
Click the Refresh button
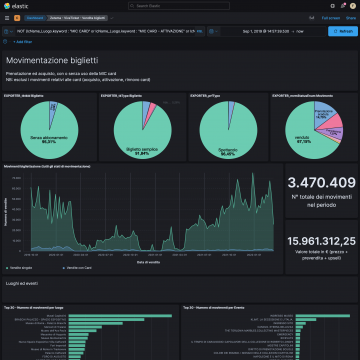343,31
